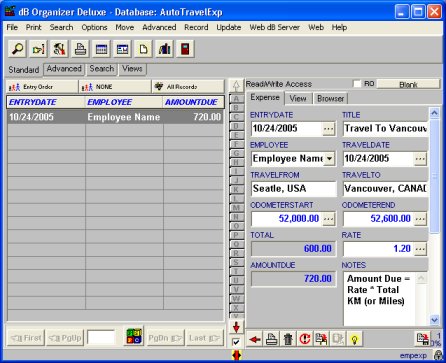Click the Last navigation button
The height and width of the screenshot is (363, 446).
point(204,338)
